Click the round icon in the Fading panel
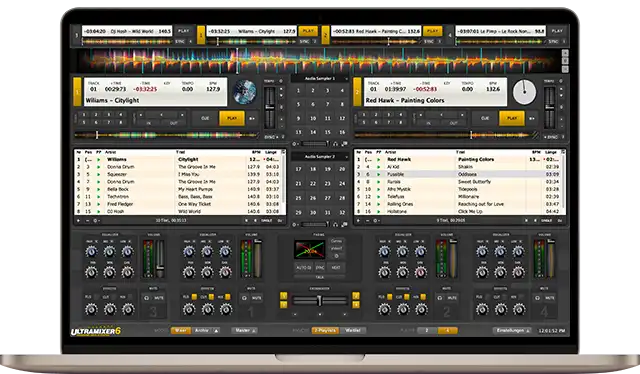Image resolution: width=640 pixels, height=374 pixels. click(336, 256)
